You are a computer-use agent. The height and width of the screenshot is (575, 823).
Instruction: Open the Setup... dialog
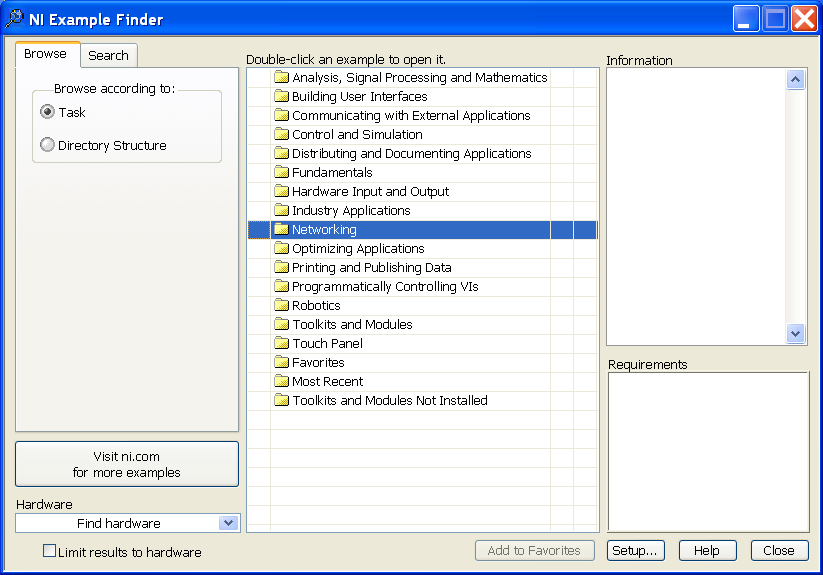pos(635,551)
